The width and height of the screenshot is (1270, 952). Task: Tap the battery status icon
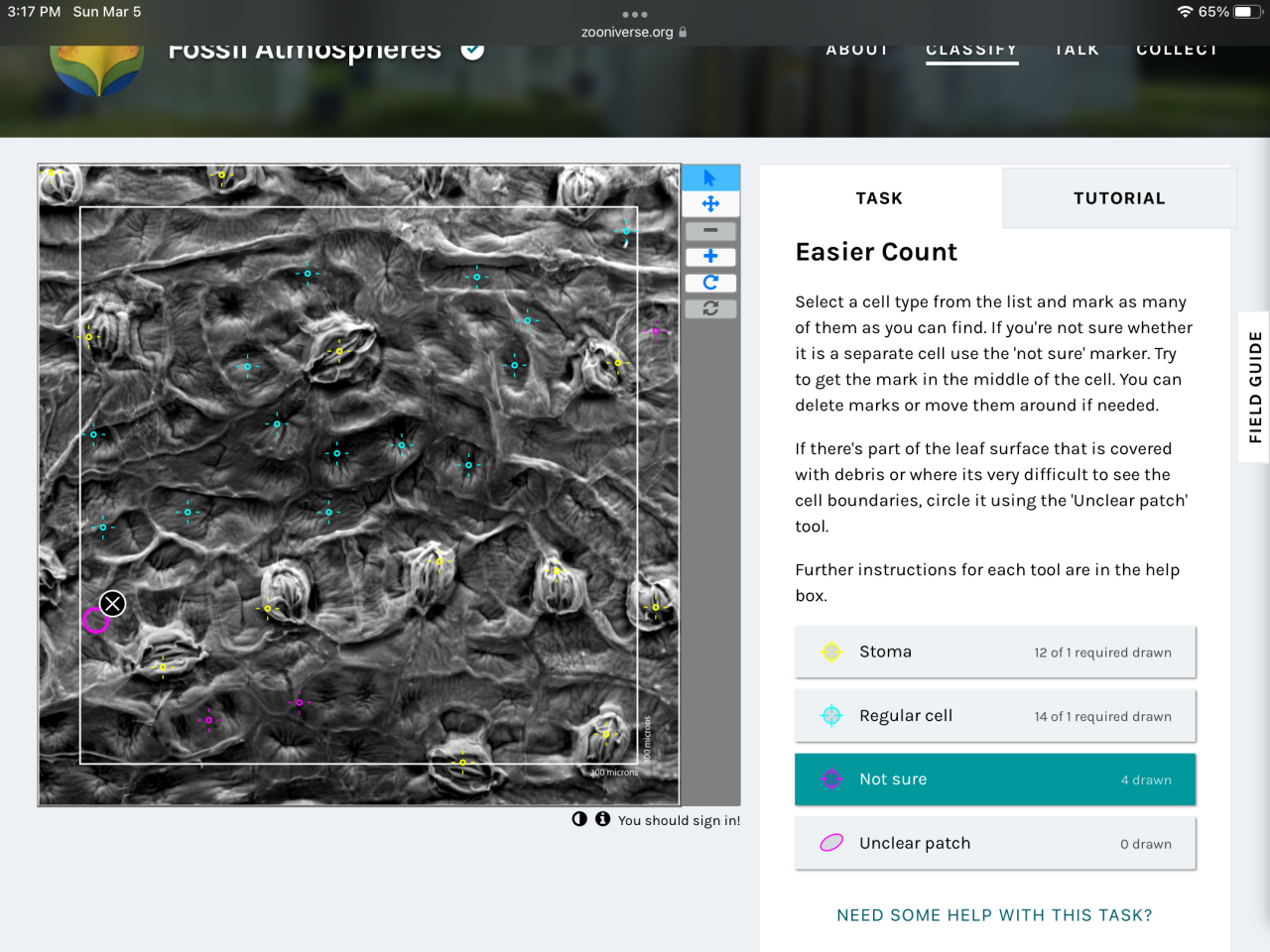click(1248, 12)
